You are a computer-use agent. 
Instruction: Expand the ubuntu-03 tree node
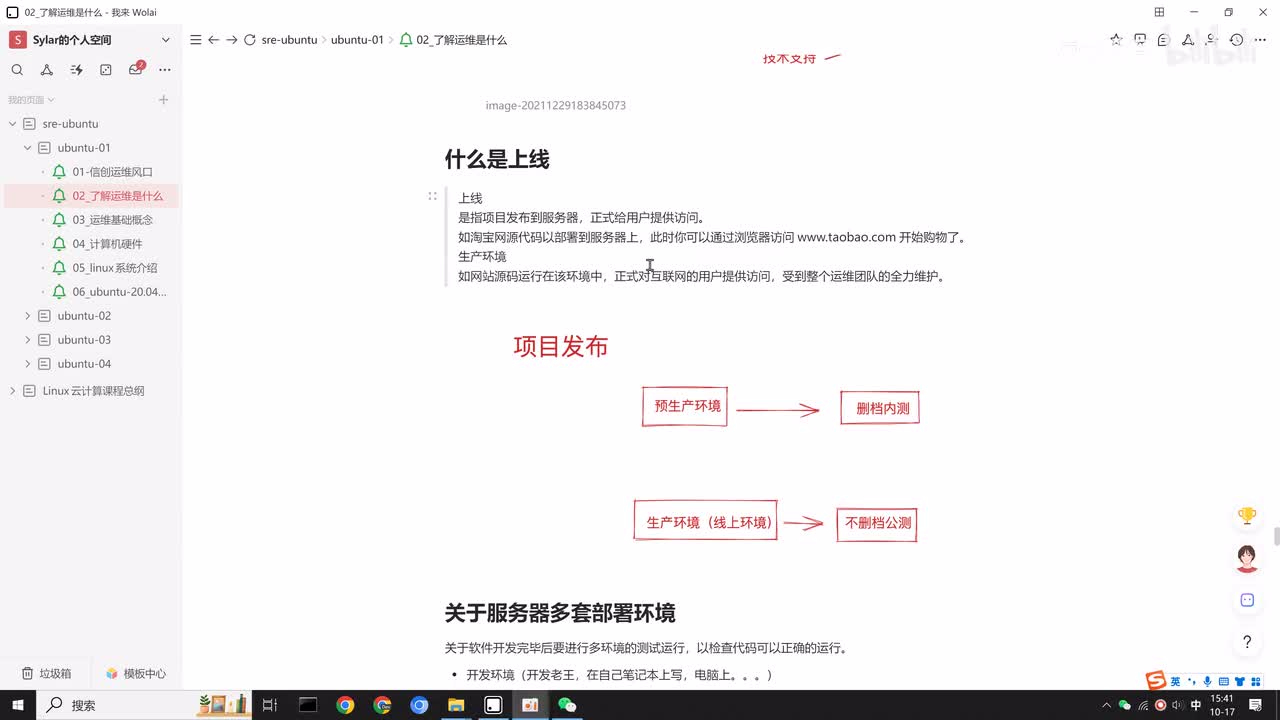pos(28,340)
